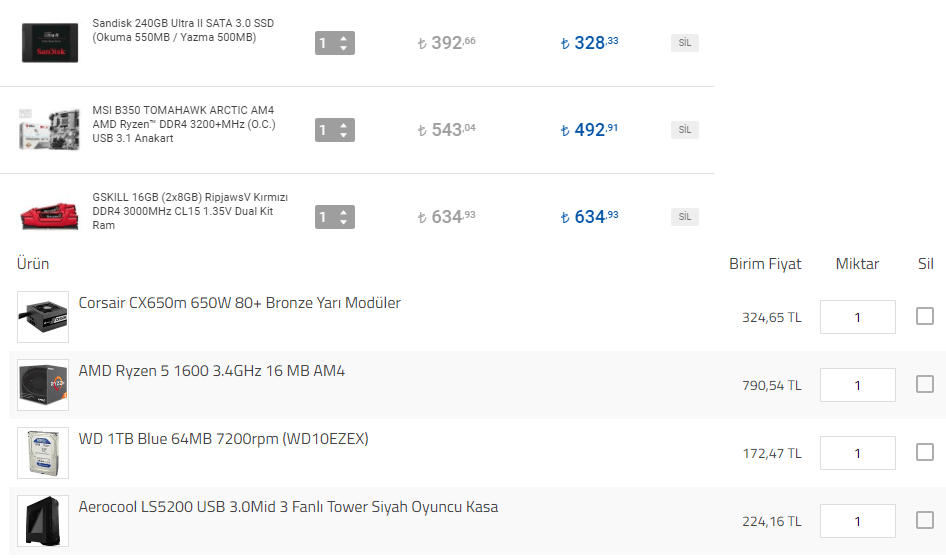The width and height of the screenshot is (946, 558).
Task: Open Aerocool black case thumbnail
Action: coord(43,521)
